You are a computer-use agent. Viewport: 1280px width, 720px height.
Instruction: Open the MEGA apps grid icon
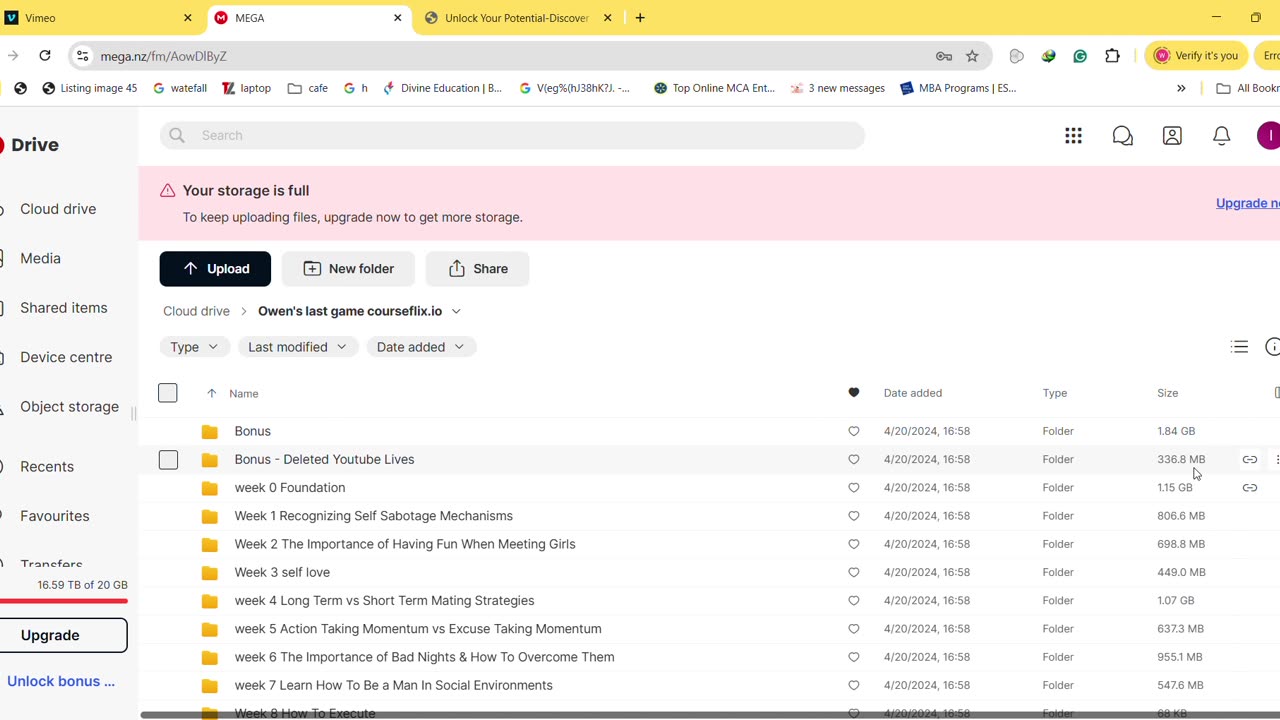(1073, 136)
